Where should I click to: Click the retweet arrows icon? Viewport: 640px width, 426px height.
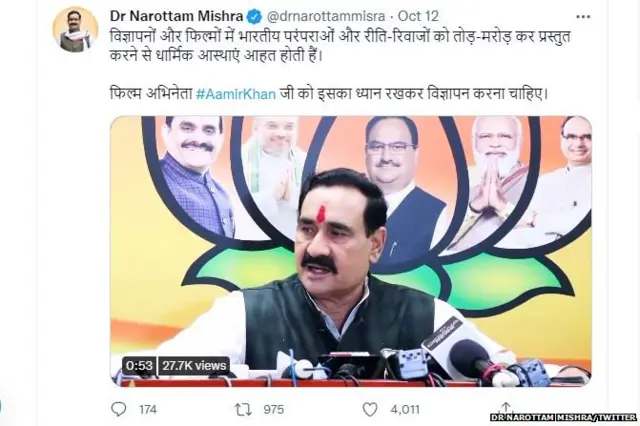tap(243, 409)
